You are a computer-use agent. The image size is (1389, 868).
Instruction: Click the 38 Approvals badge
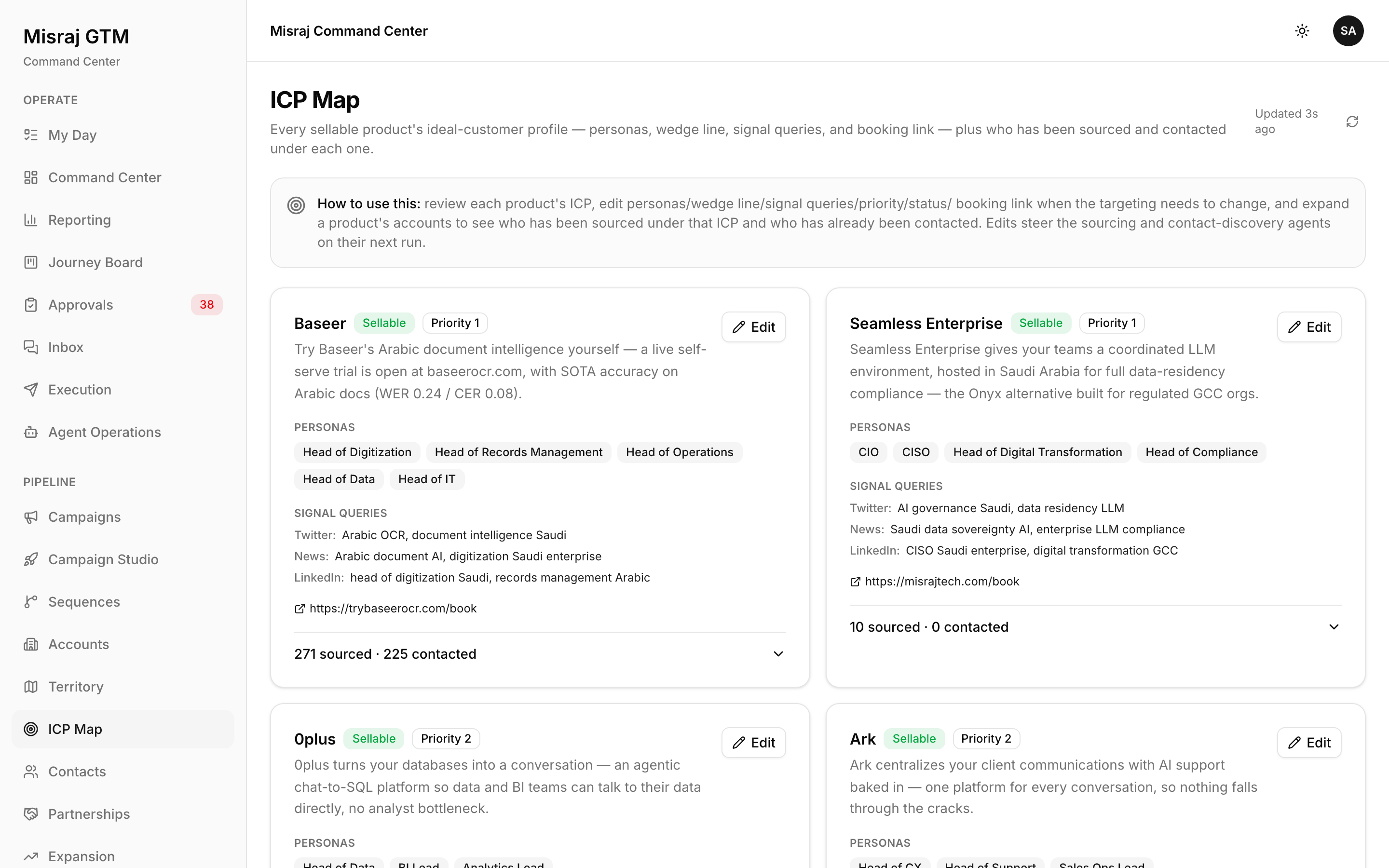(206, 305)
